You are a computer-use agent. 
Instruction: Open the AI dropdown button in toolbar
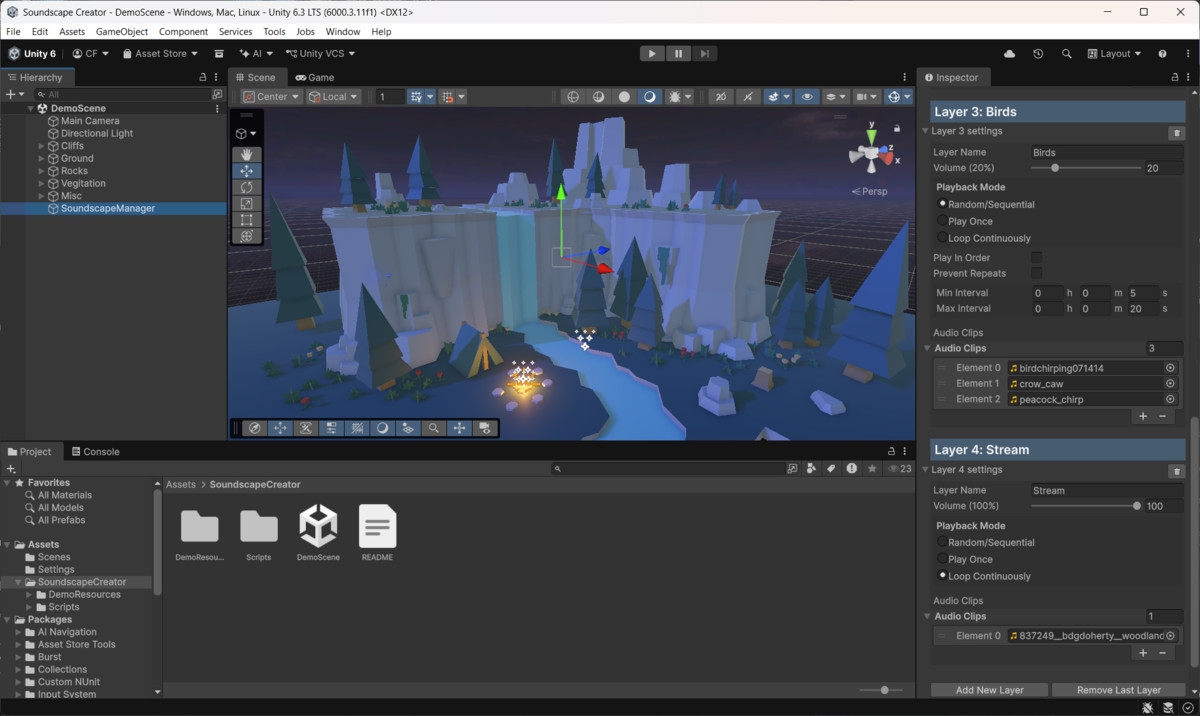click(256, 54)
